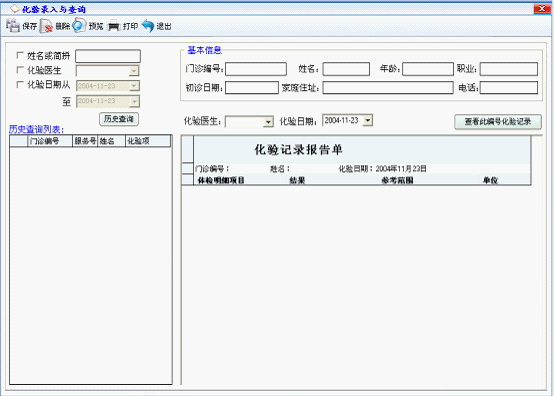This screenshot has height=396, width=554.
Task: Click the 保存 (Save) toolbar icon
Action: click(x=13, y=26)
